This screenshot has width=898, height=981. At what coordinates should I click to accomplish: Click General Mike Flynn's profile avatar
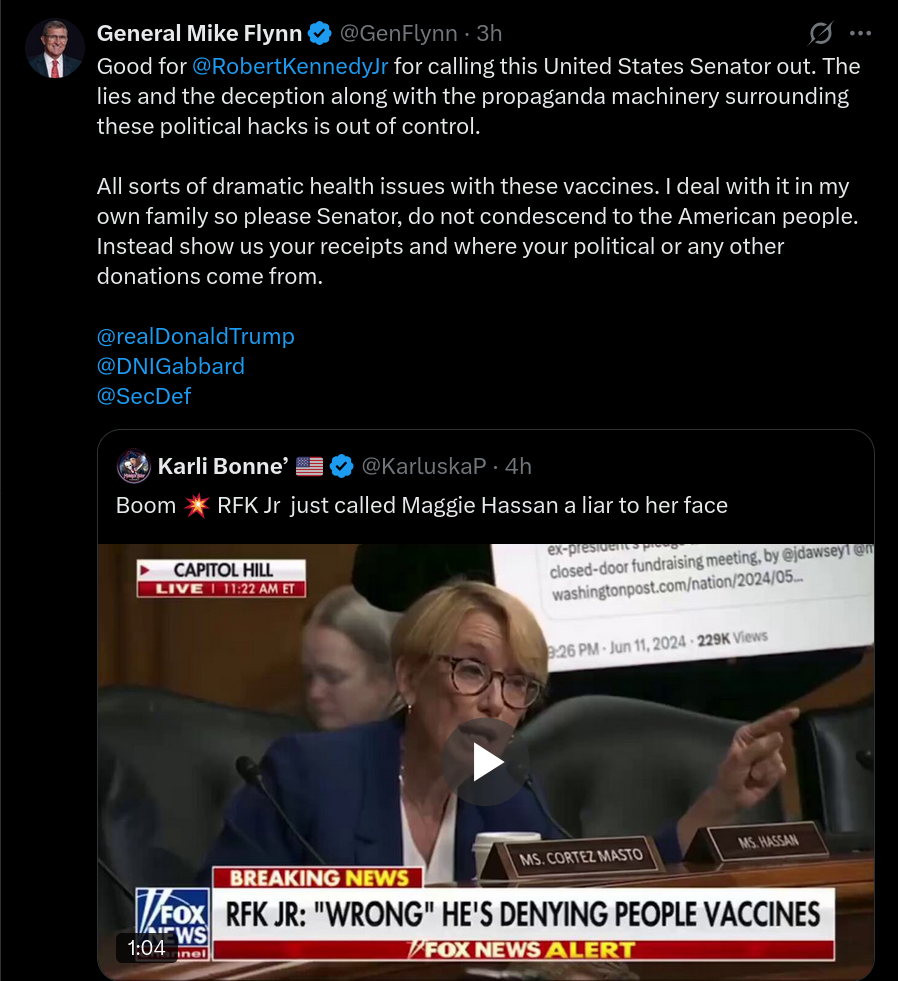point(54,48)
